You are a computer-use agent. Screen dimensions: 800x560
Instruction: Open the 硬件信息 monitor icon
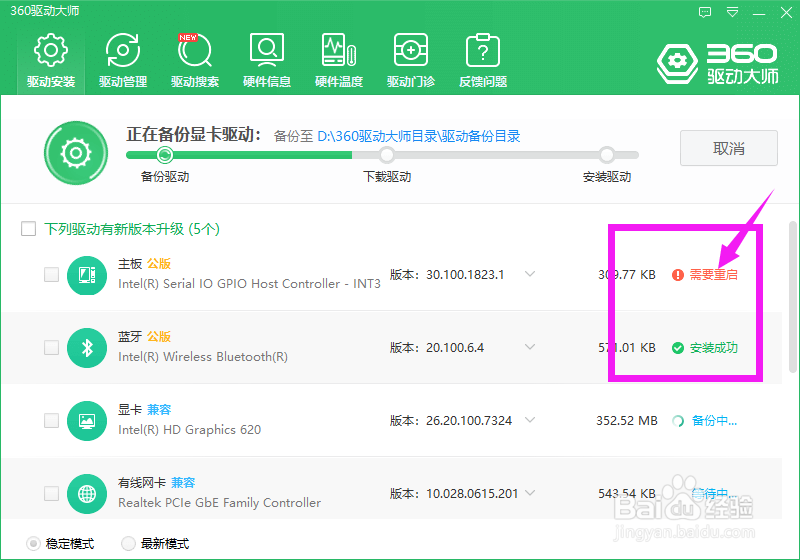point(267,49)
